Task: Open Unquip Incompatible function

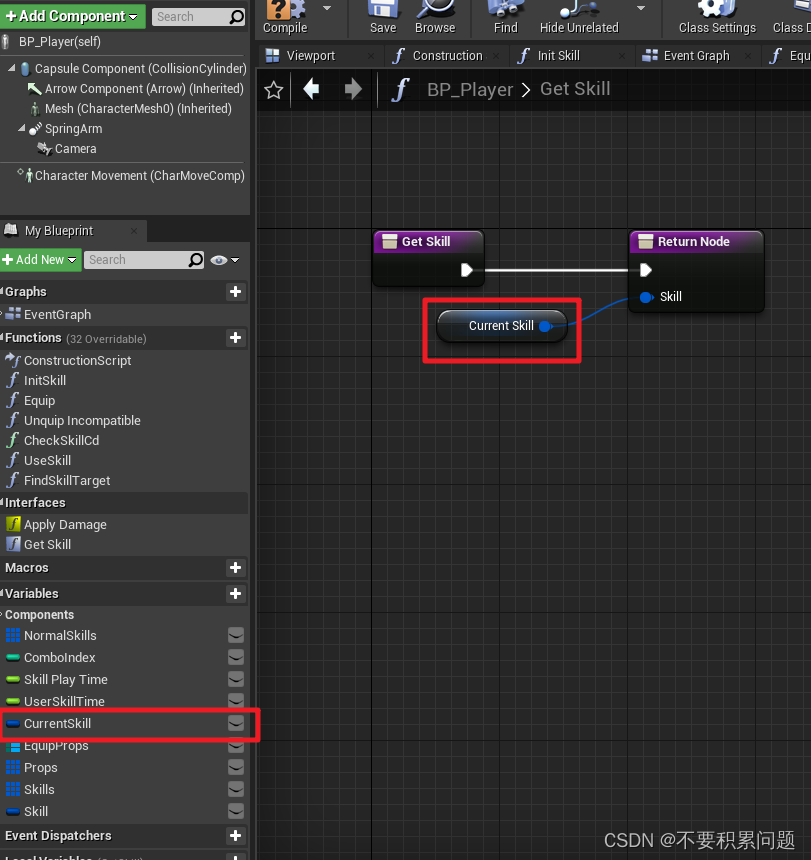Action: (82, 421)
